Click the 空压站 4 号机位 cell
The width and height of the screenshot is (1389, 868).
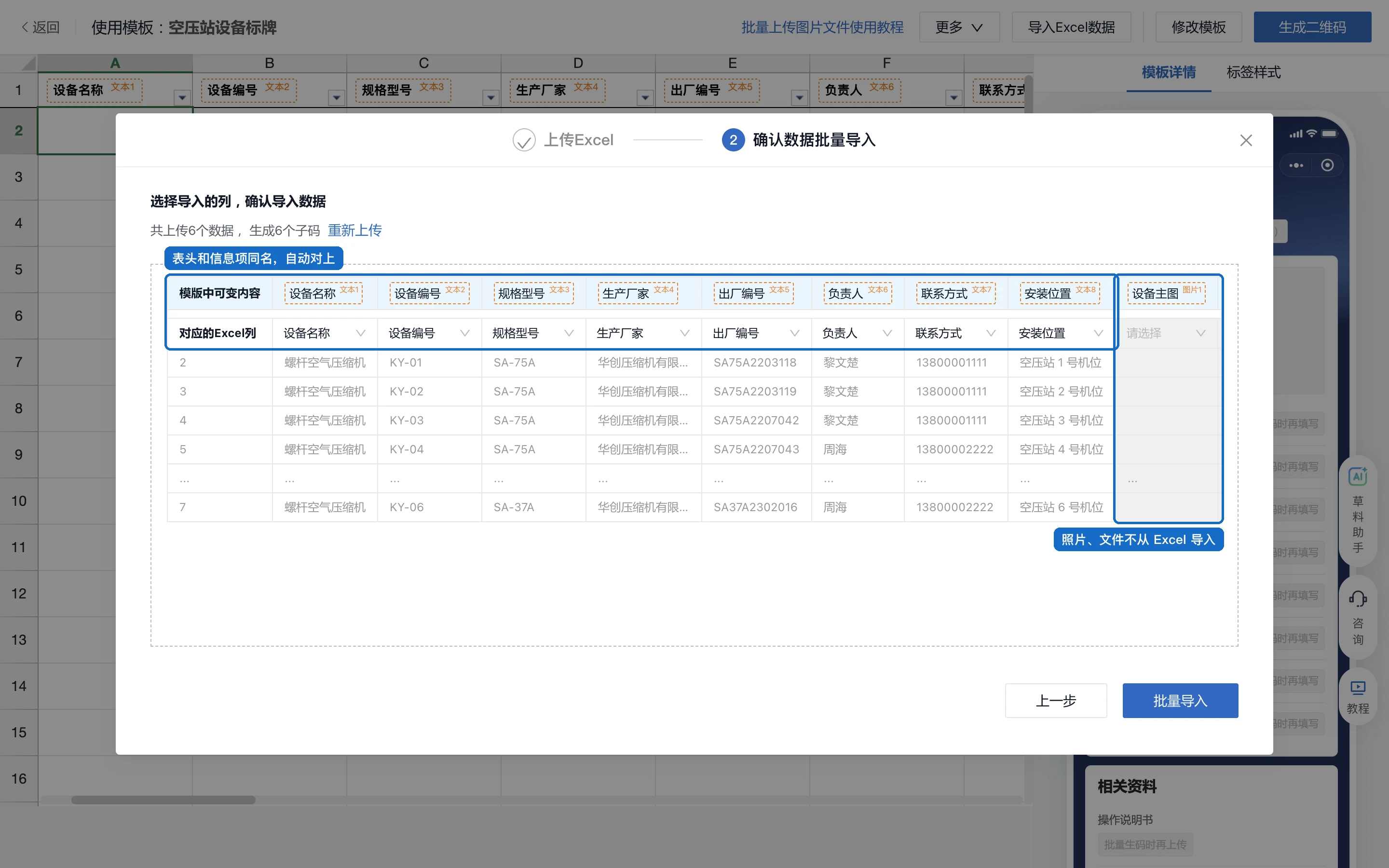(x=1061, y=449)
